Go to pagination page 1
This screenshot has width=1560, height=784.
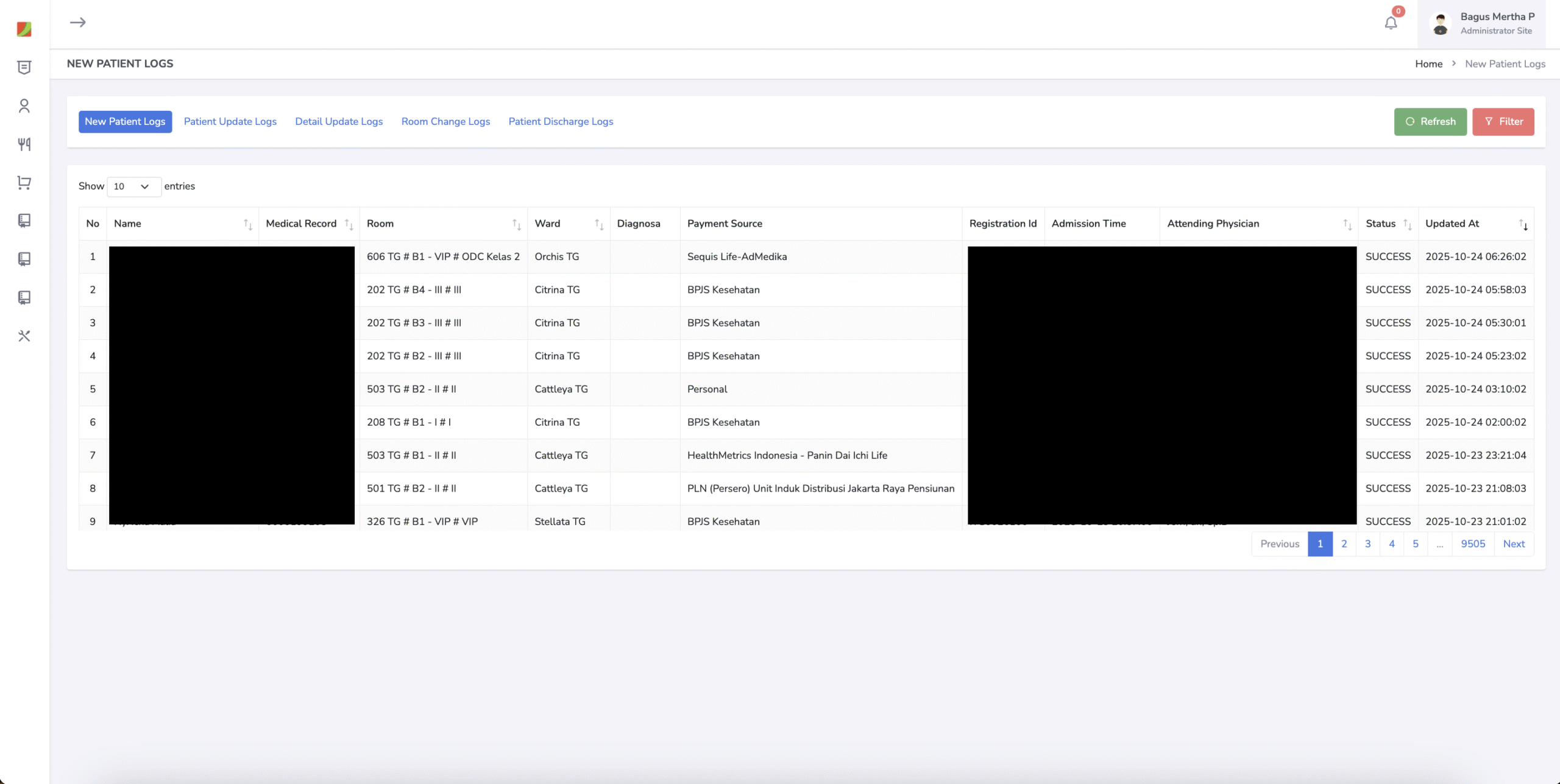(x=1320, y=544)
